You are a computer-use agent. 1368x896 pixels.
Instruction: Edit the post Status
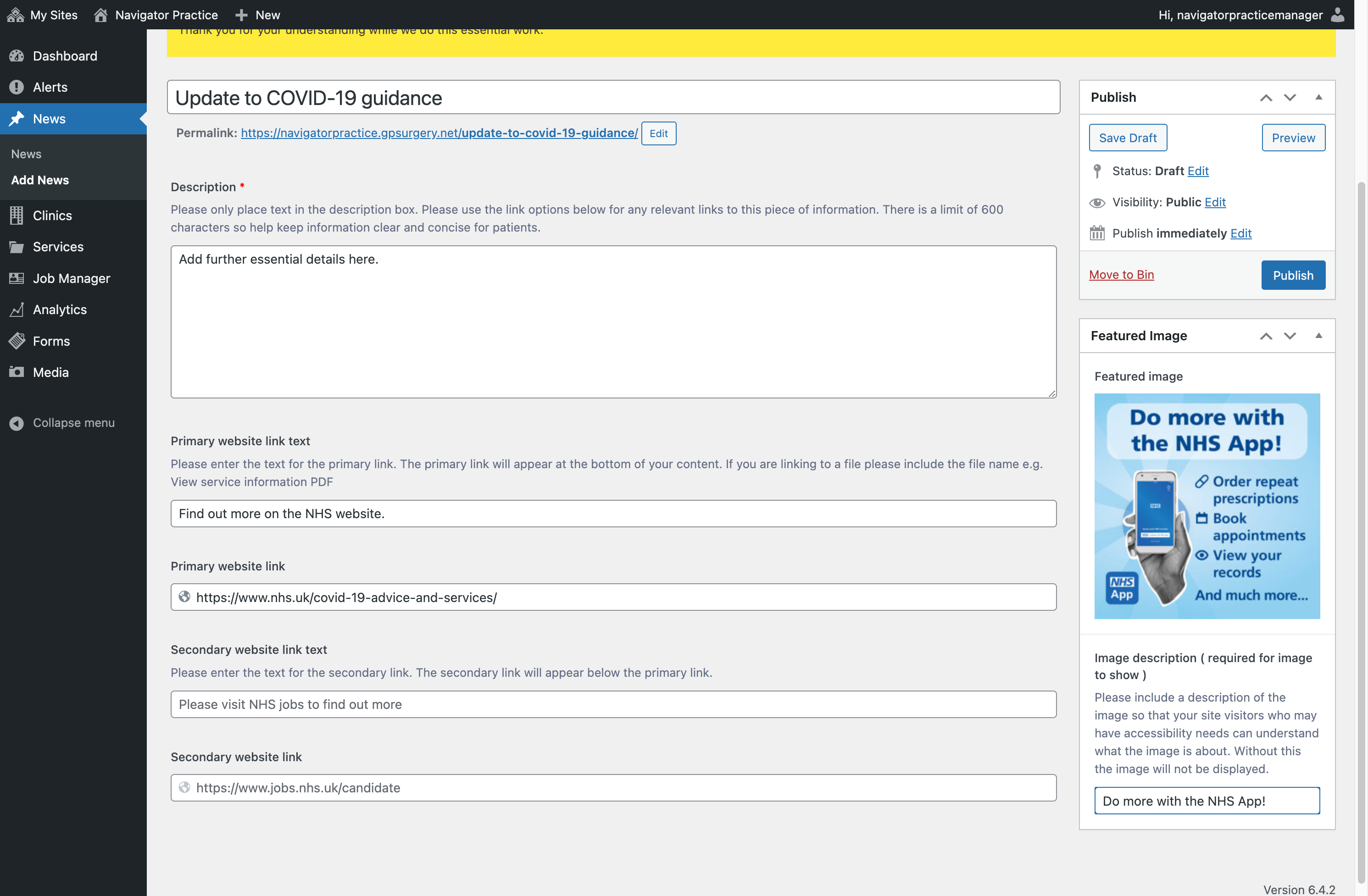tap(1198, 171)
